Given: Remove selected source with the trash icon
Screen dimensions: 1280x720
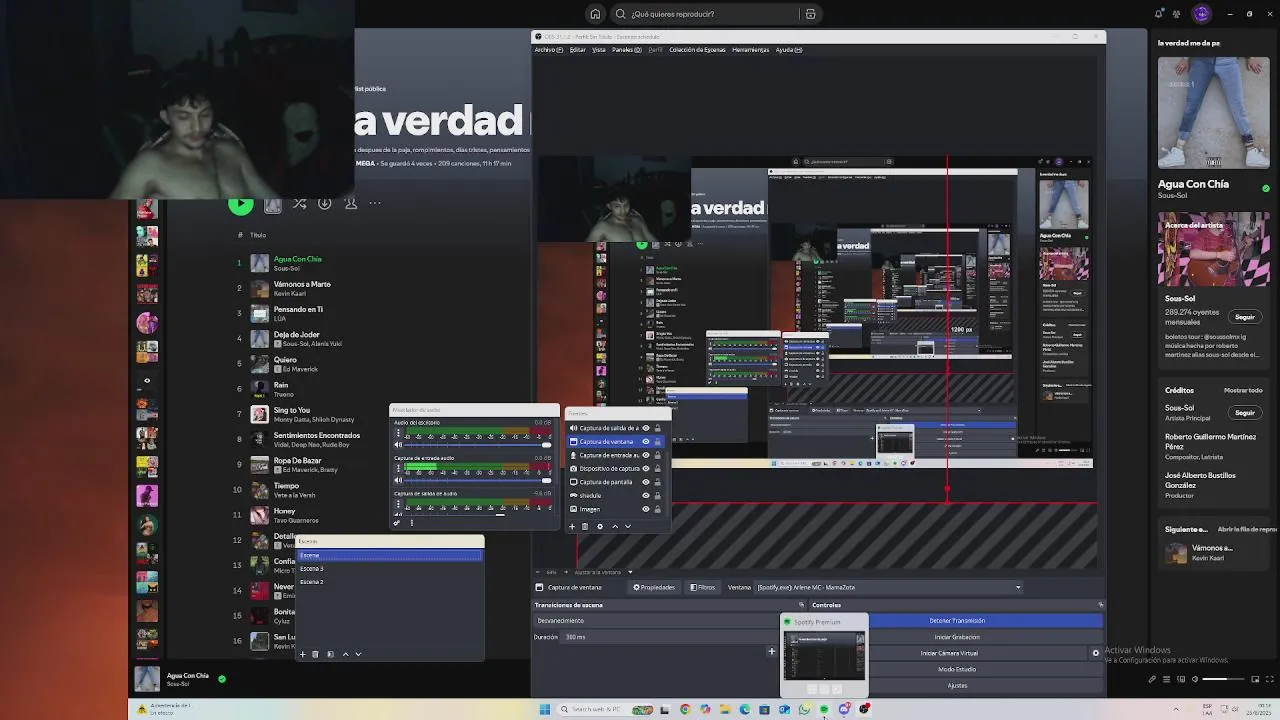Looking at the screenshot, I should 585,526.
